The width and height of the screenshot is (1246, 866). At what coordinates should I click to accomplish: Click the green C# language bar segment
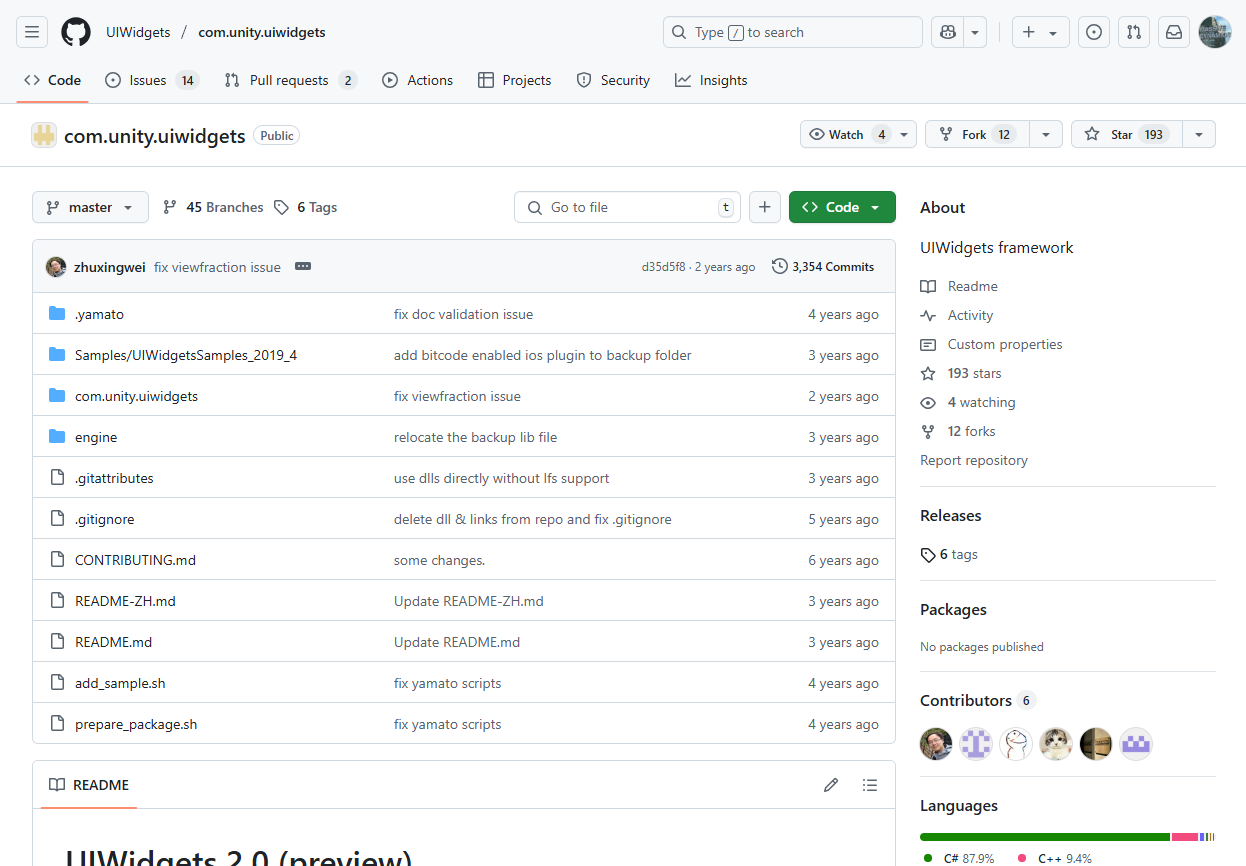(x=1044, y=836)
